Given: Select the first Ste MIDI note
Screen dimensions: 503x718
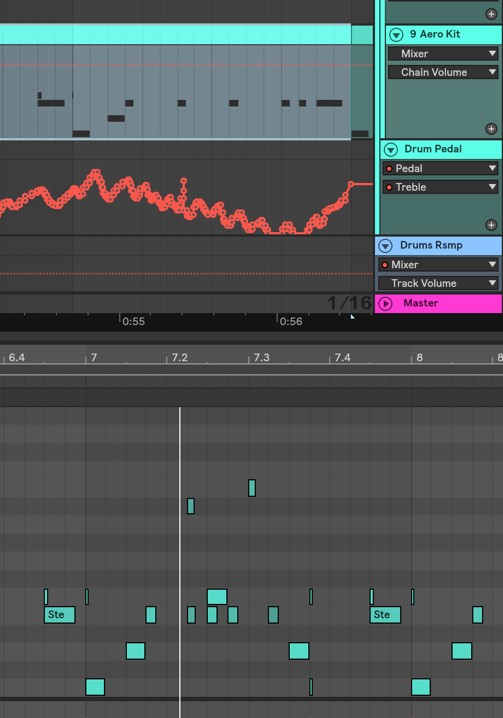Looking at the screenshot, I should [x=60, y=615].
